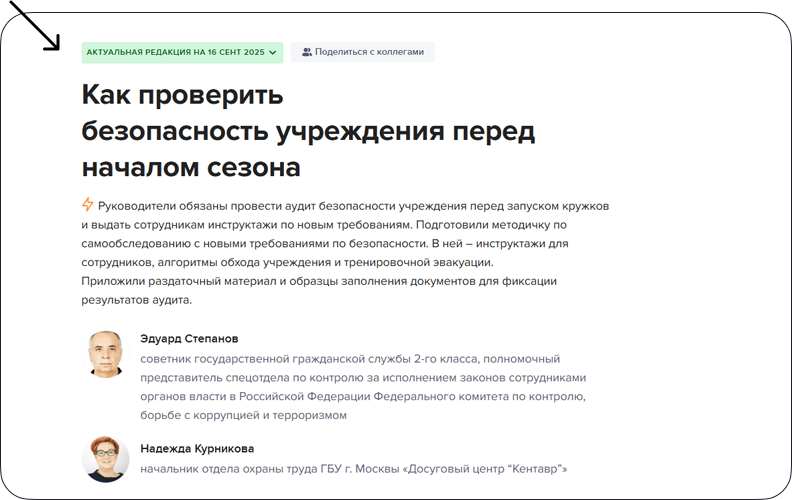Screen dimensions: 792x500
Task: Open Надежда Курникова's avatar photo
Action: point(106,460)
